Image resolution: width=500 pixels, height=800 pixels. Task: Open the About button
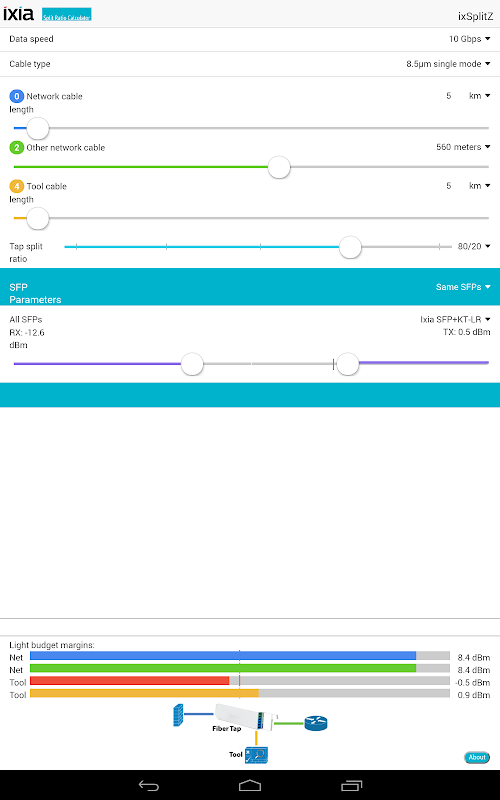pos(477,757)
